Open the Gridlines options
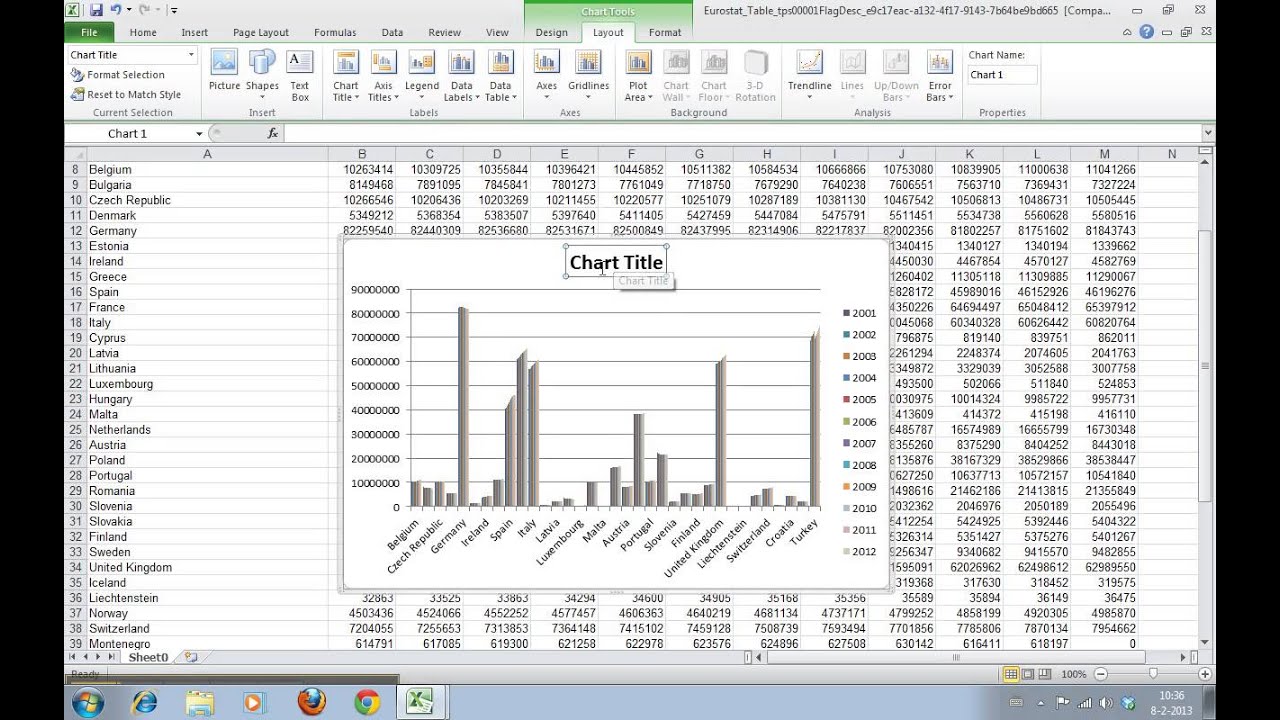Viewport: 1280px width, 720px height. click(588, 75)
